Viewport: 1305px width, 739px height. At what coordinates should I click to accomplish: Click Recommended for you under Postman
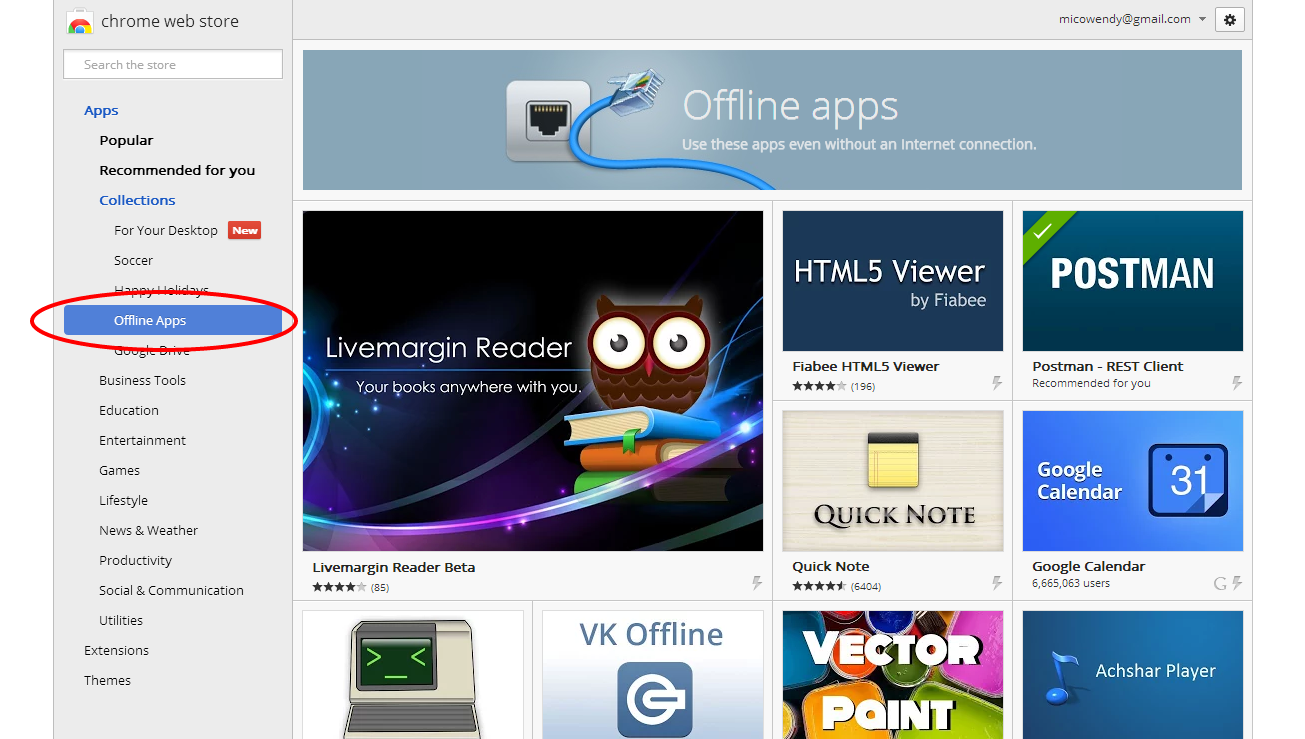pos(1091,383)
